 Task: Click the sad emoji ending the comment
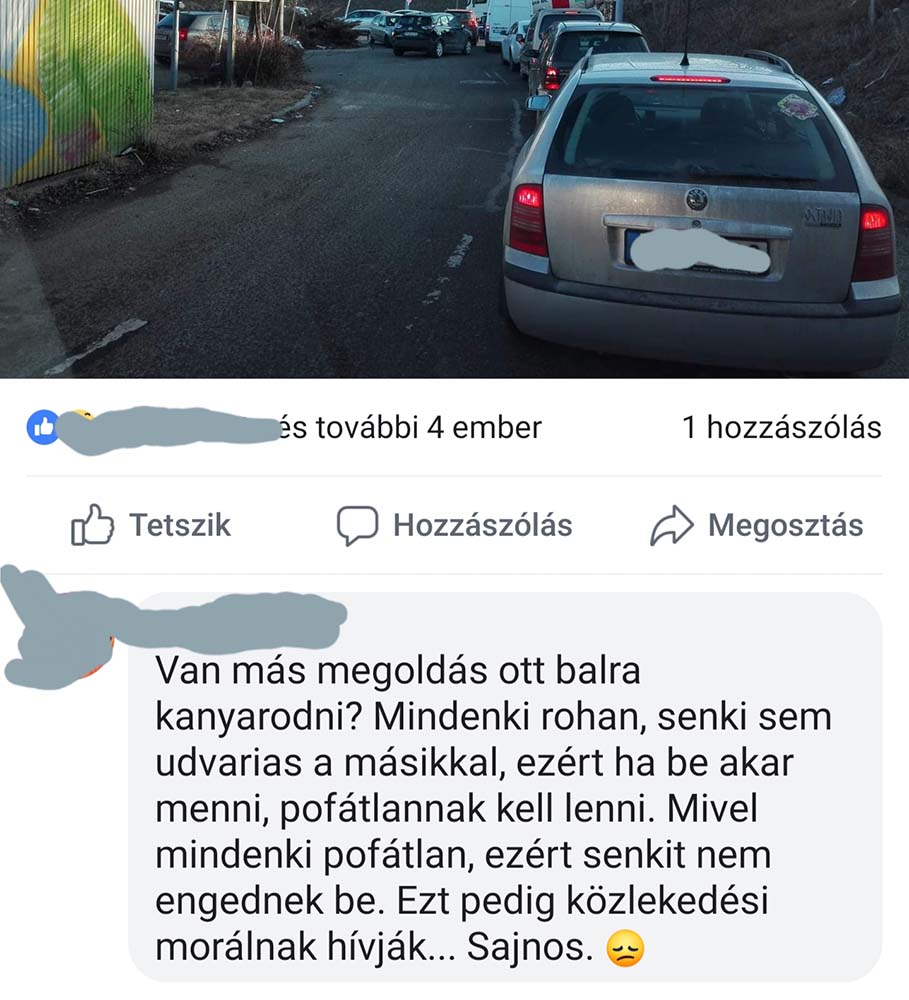coord(624,949)
